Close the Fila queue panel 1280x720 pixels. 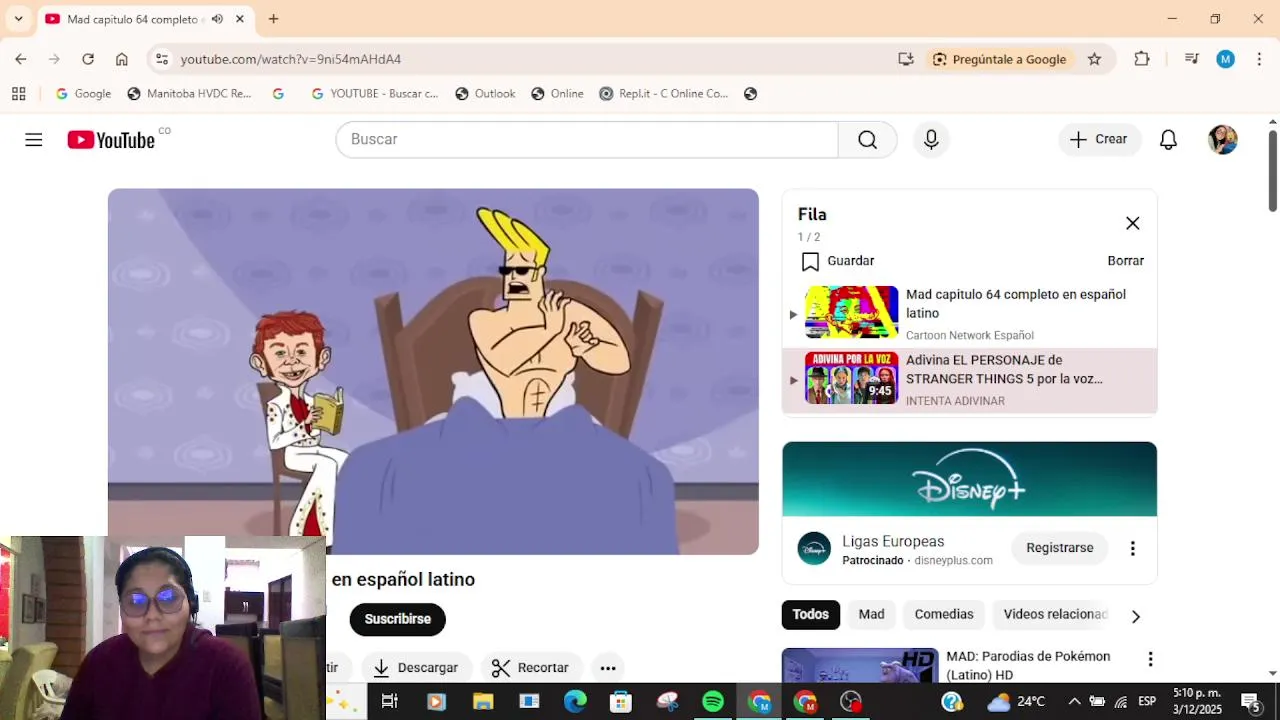click(1132, 224)
